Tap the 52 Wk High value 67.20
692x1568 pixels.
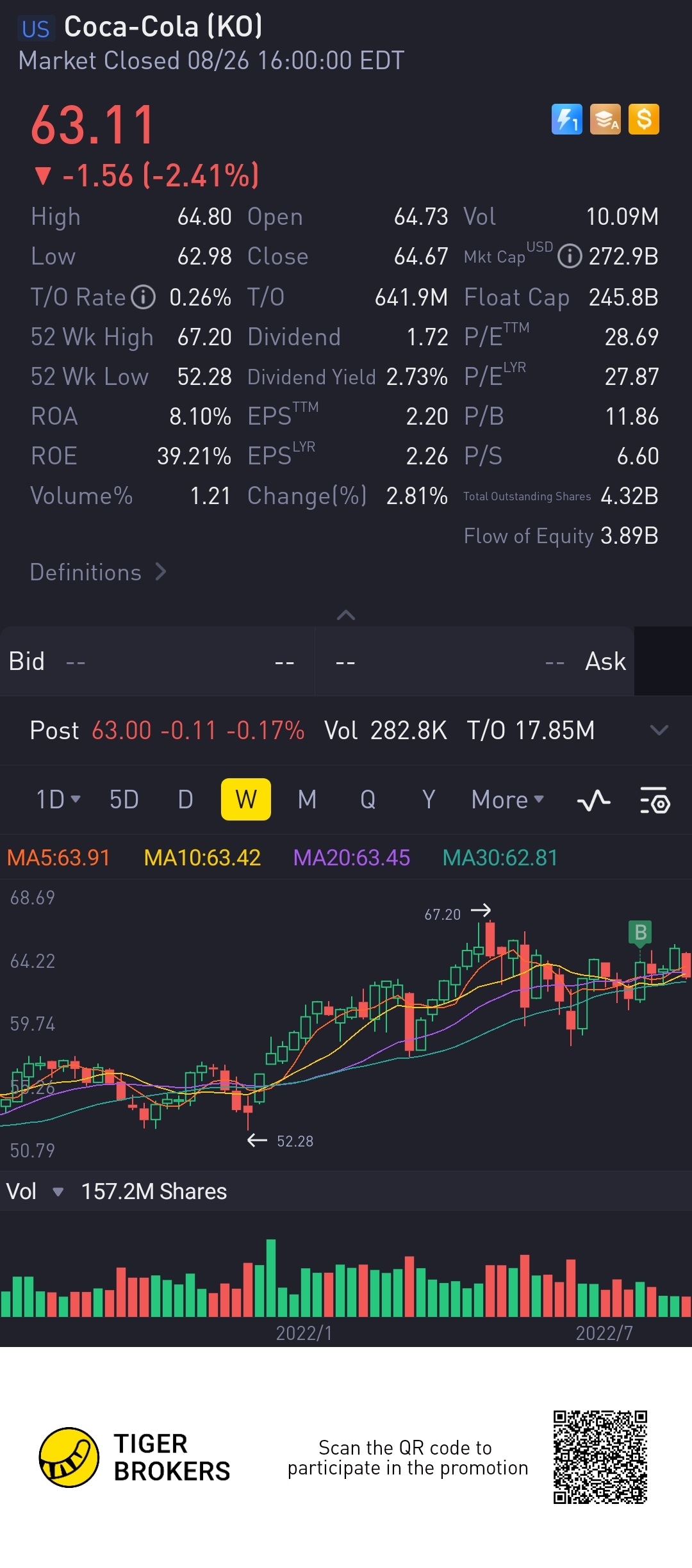click(204, 337)
